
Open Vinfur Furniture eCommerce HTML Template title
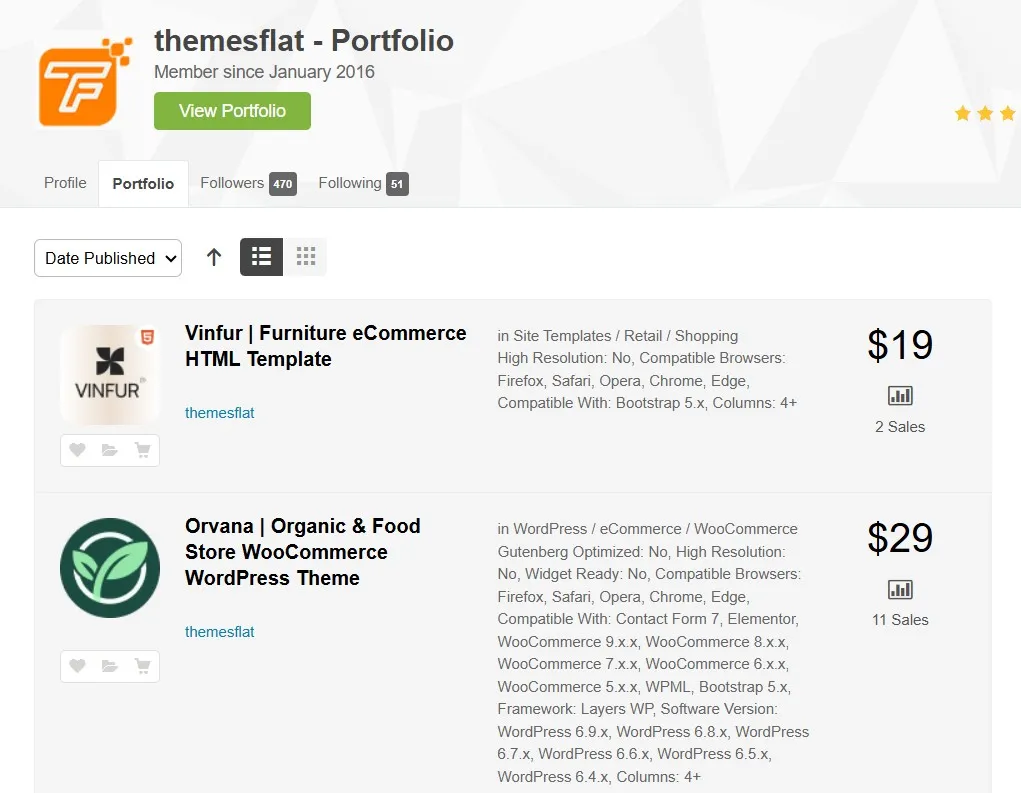[x=325, y=346]
